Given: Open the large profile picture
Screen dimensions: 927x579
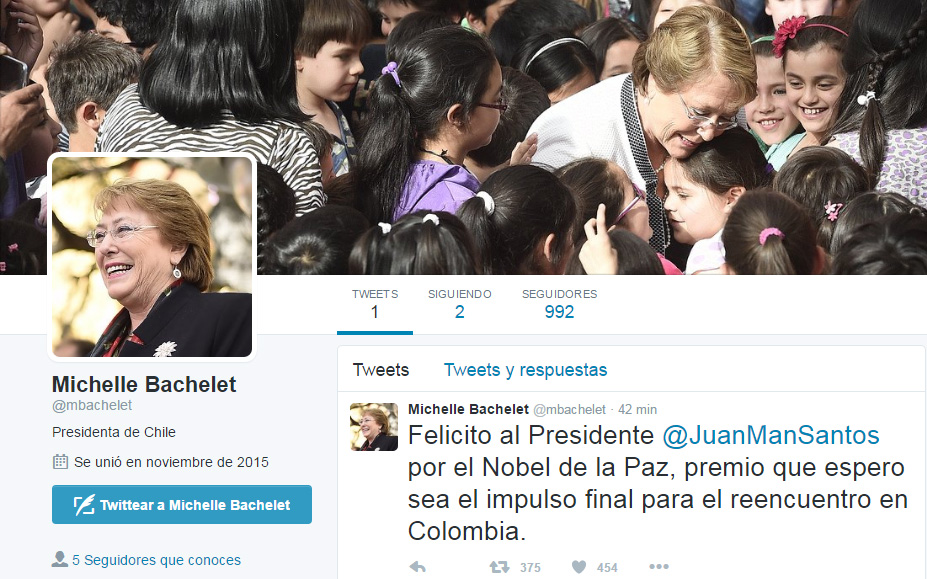Looking at the screenshot, I should point(152,257).
